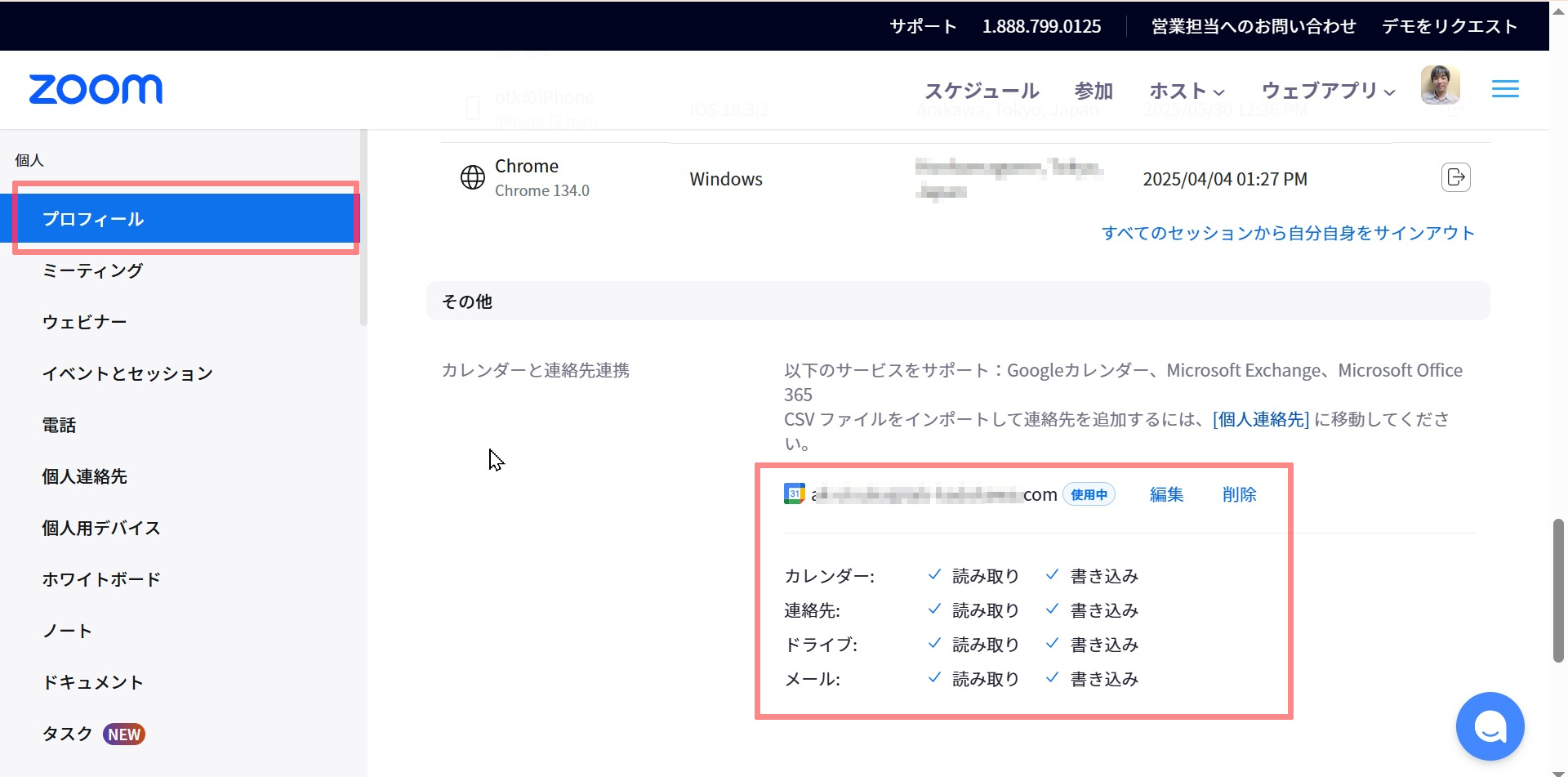Click the 2025/04/04 01:27 PM timestamp

tap(1225, 179)
